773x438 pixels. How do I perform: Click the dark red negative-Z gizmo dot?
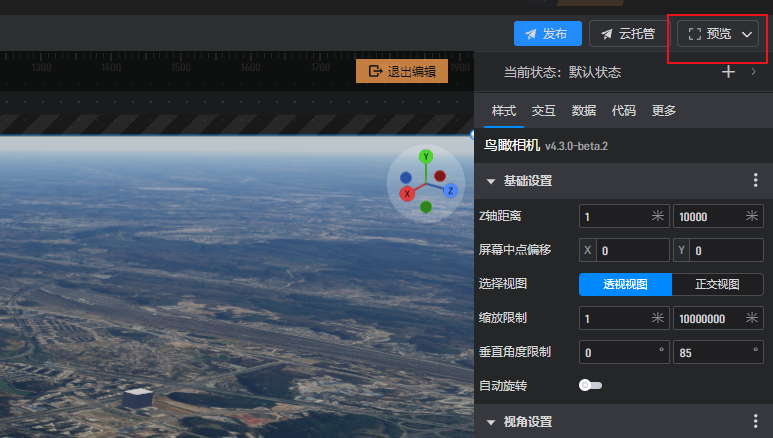coord(440,176)
